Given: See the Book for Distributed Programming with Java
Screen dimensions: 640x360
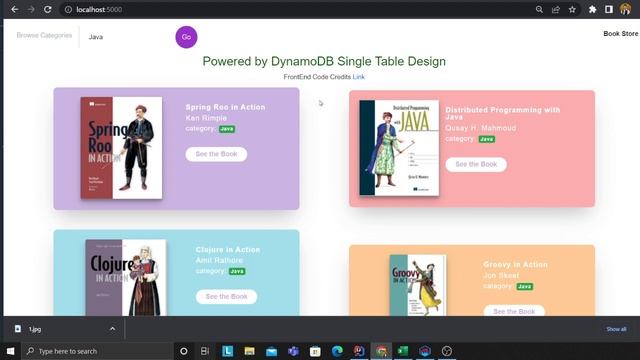Looking at the screenshot, I should pos(476,164).
